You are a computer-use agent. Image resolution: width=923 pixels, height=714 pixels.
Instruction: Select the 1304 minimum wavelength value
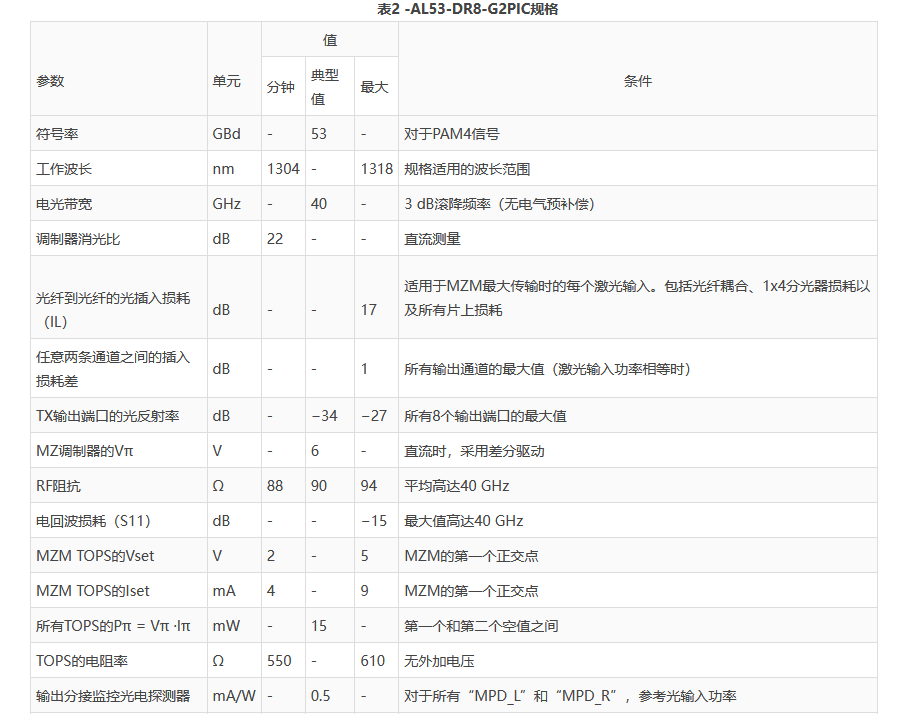[x=283, y=169]
